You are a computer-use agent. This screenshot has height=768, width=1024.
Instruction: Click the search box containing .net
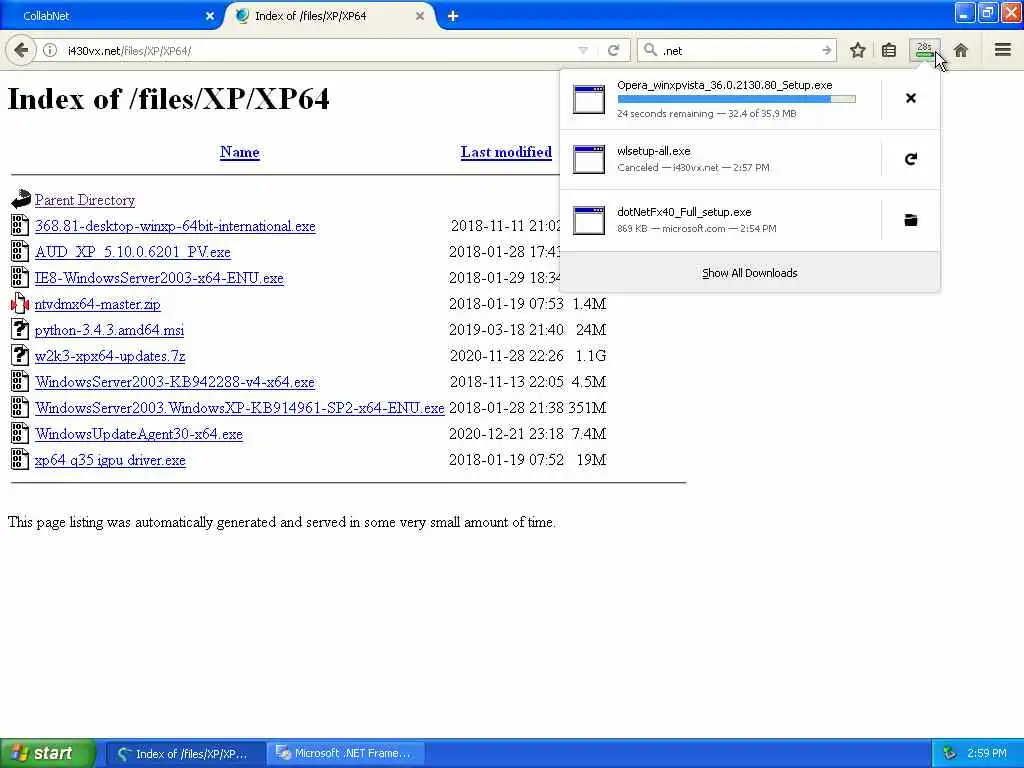click(738, 50)
